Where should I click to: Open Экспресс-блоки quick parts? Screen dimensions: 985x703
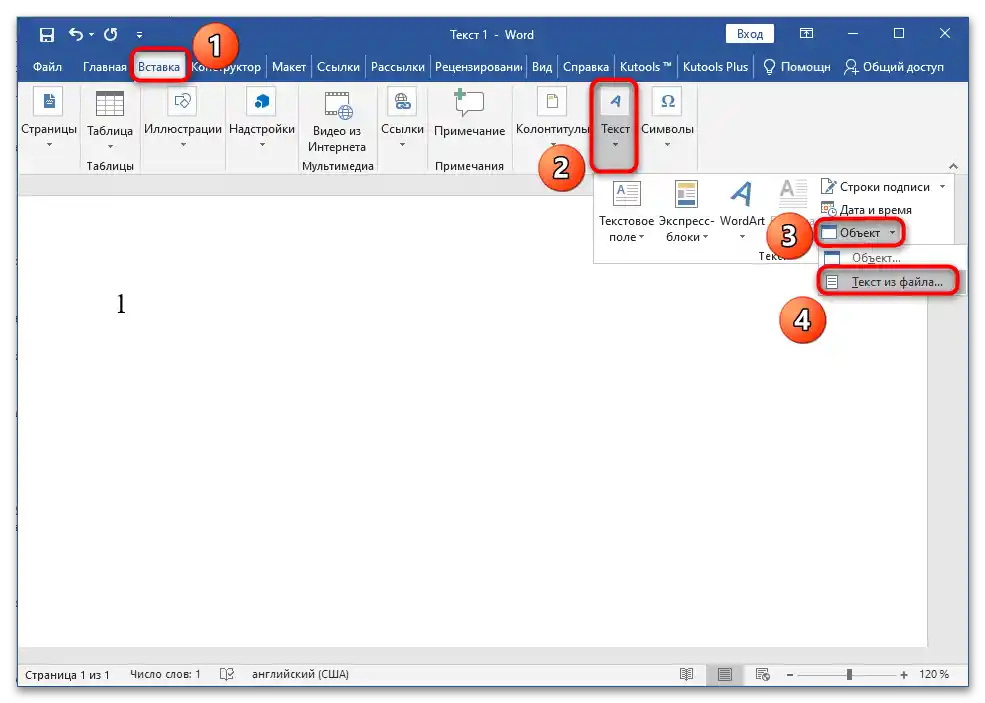(x=686, y=211)
